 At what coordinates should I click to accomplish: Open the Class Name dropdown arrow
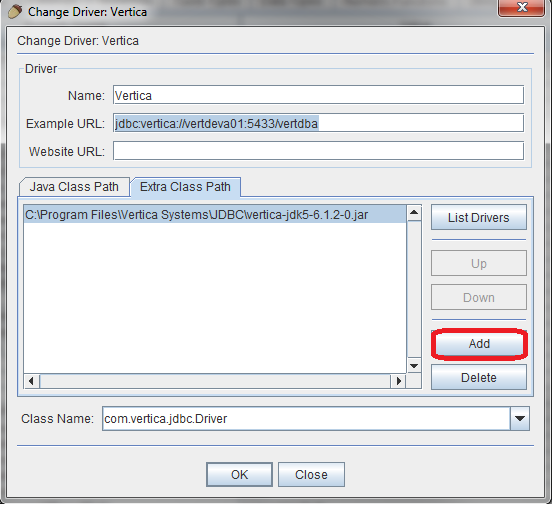coord(520,418)
